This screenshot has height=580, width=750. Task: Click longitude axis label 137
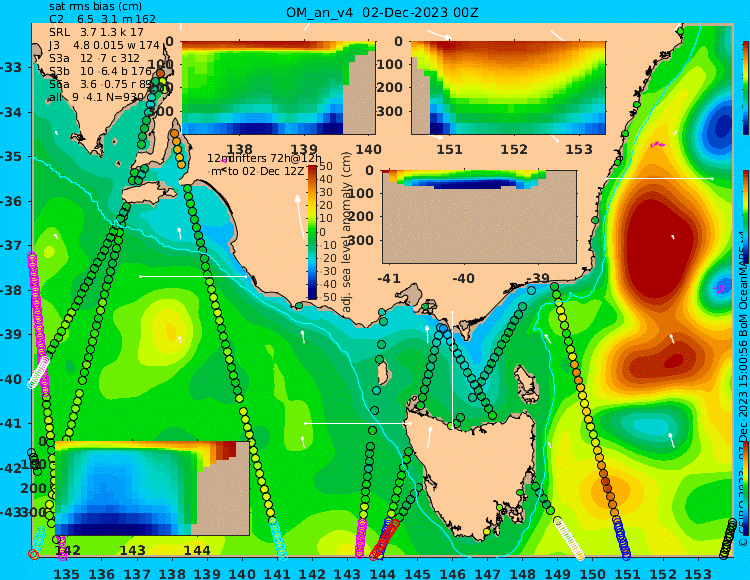[137, 573]
